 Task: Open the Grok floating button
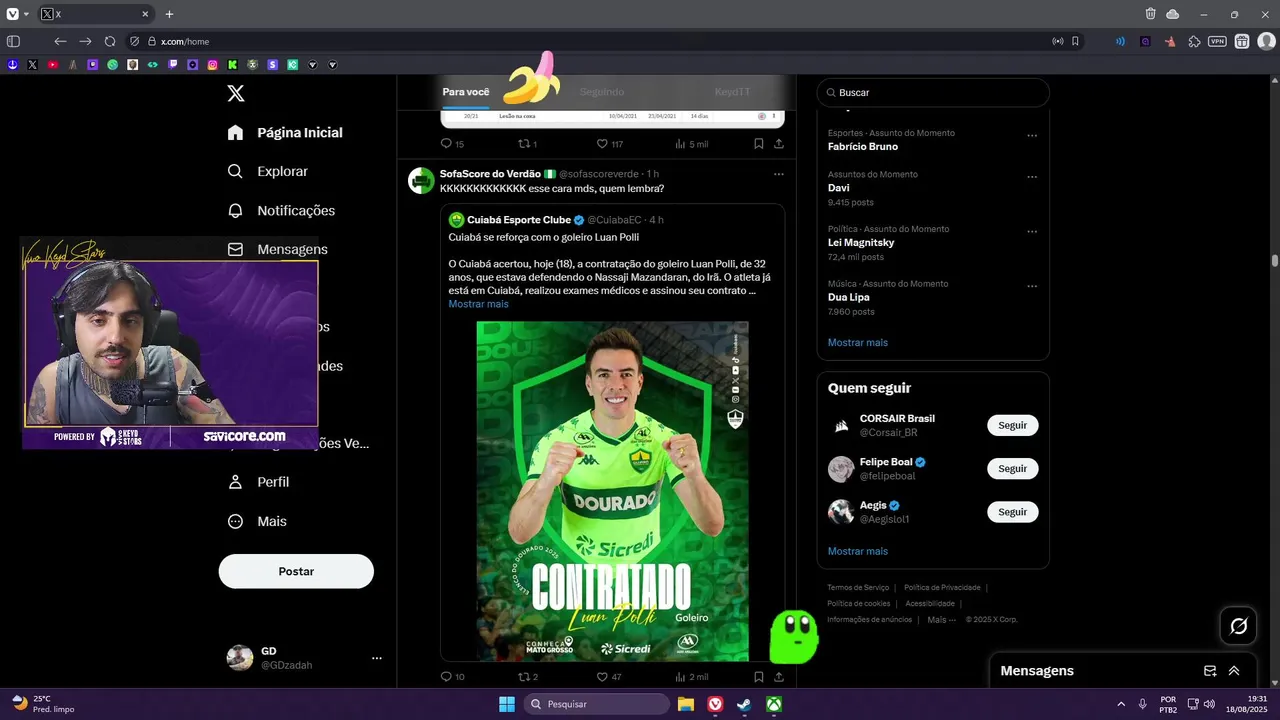1239,626
